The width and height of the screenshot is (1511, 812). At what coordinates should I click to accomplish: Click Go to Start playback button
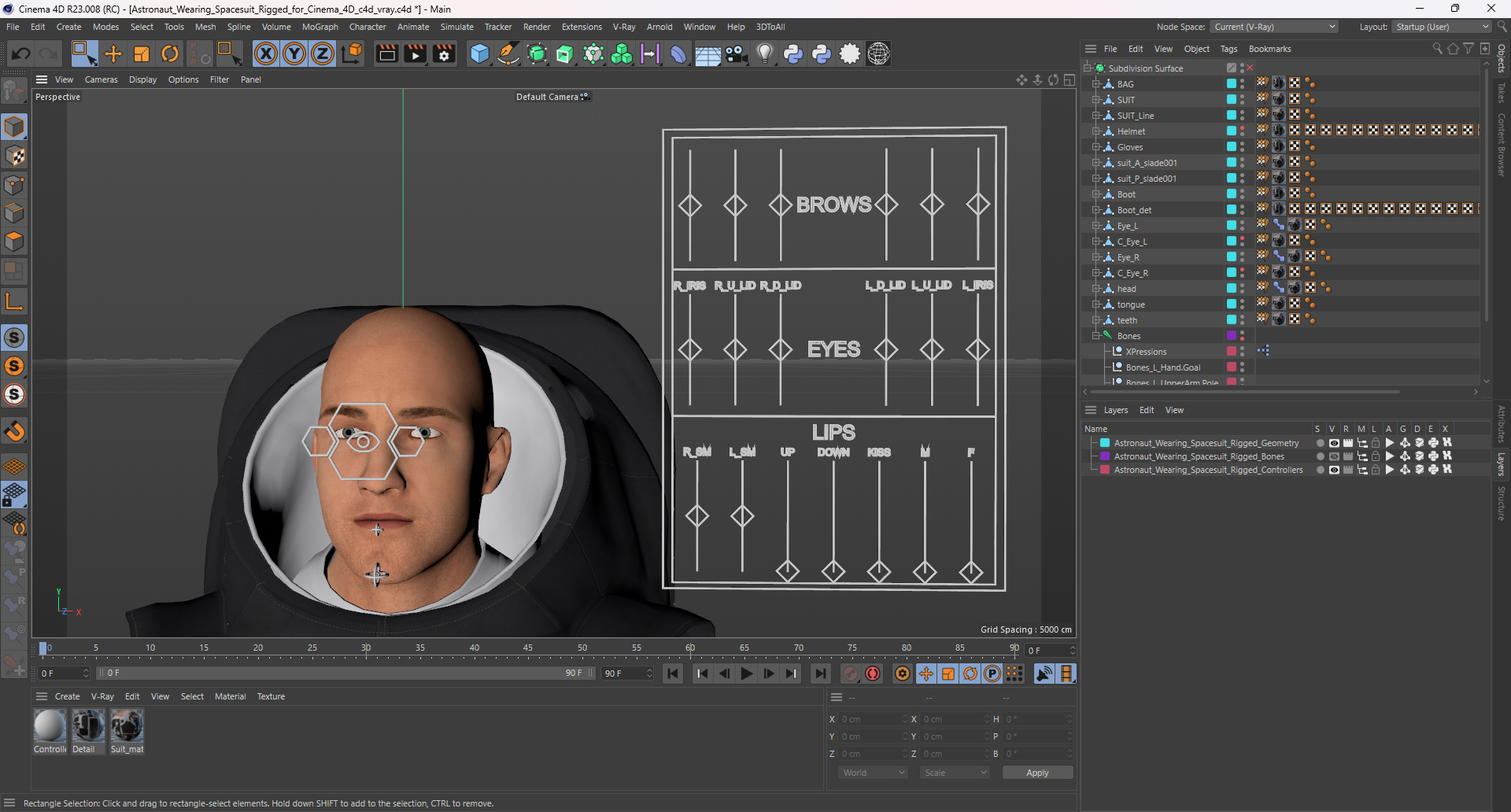pos(672,674)
